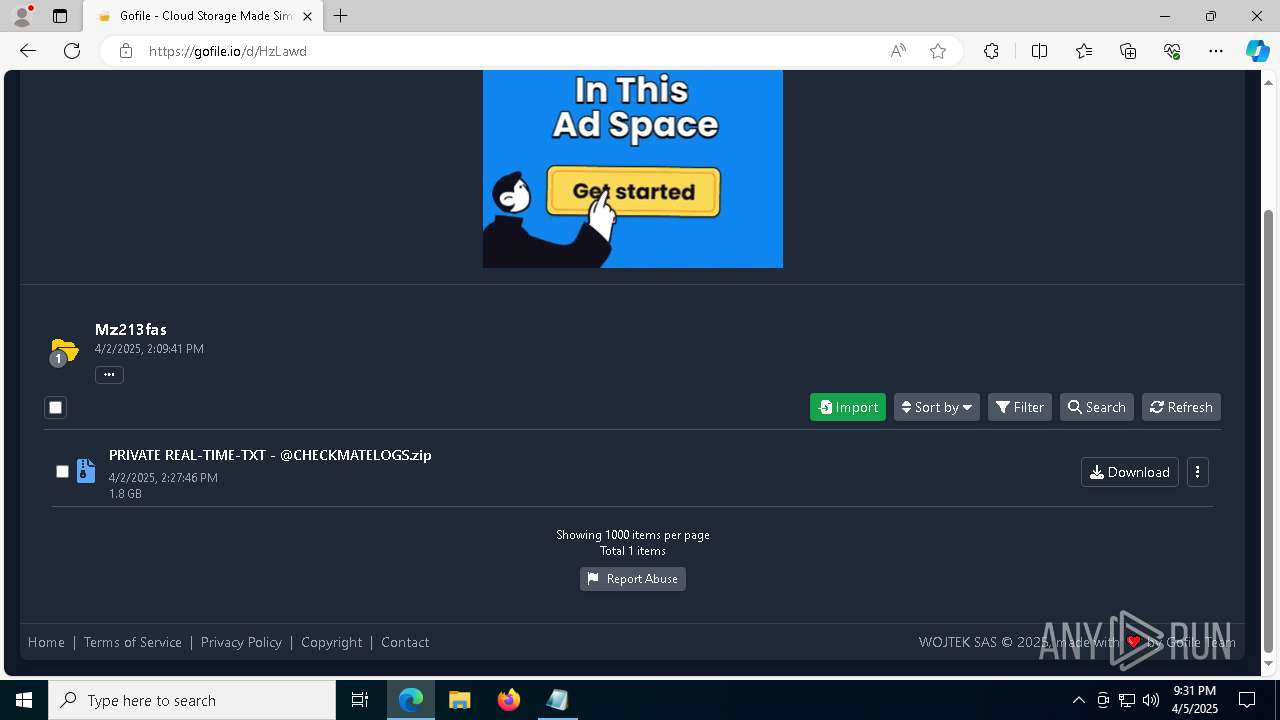Open volume control tray icon
Screen dimensions: 1280x720
pyautogui.click(x=1151, y=700)
